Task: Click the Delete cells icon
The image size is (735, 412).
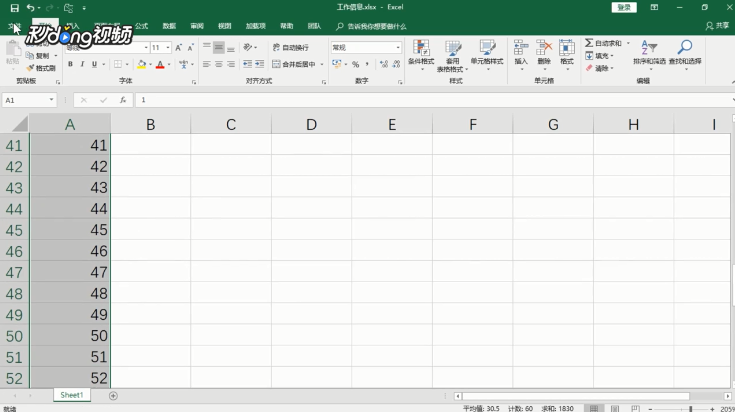Action: tap(544, 54)
